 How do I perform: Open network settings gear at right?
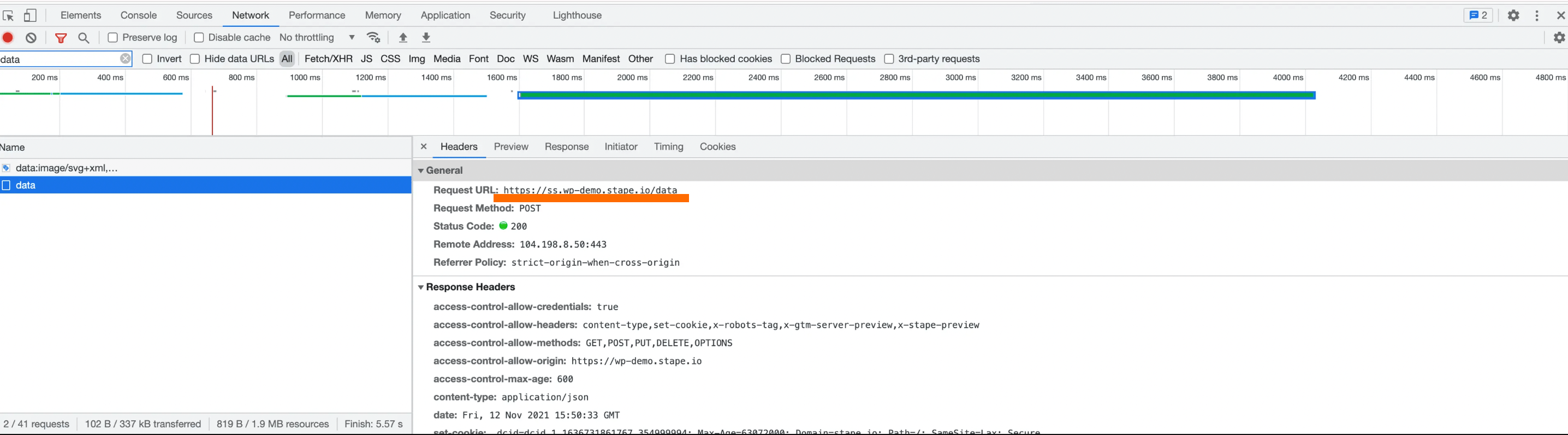point(1559,38)
